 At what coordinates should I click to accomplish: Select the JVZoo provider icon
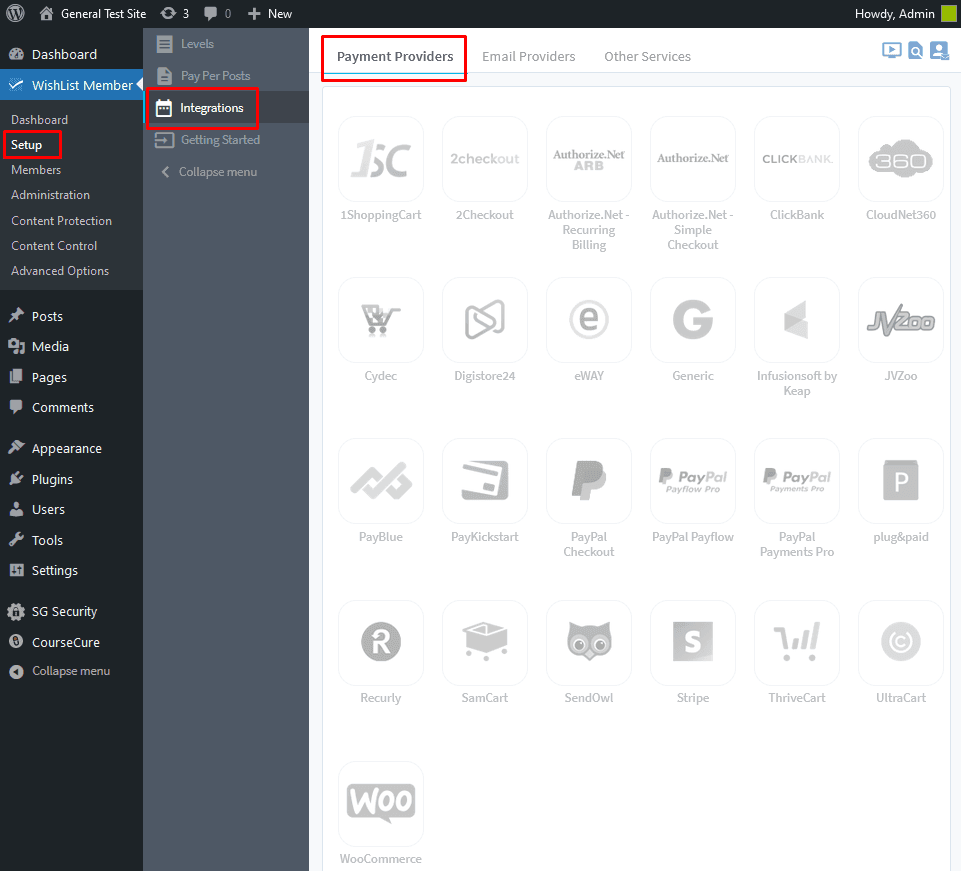(x=901, y=320)
